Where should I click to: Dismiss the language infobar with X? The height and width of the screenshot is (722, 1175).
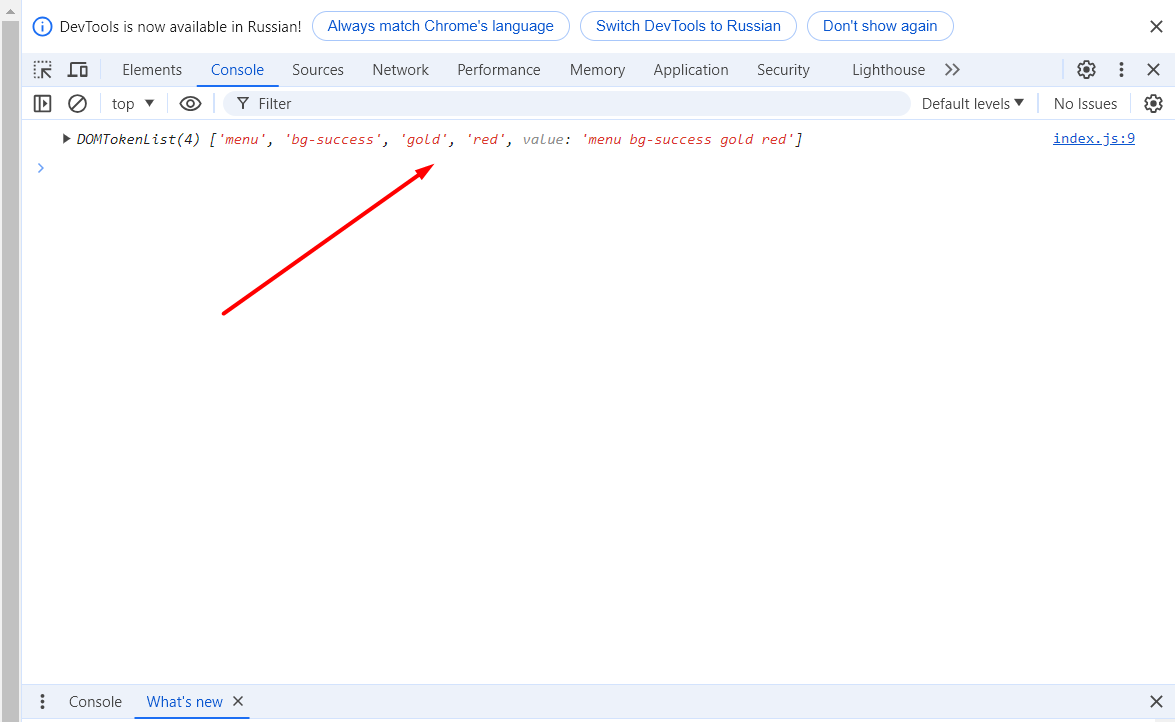coord(1156,27)
